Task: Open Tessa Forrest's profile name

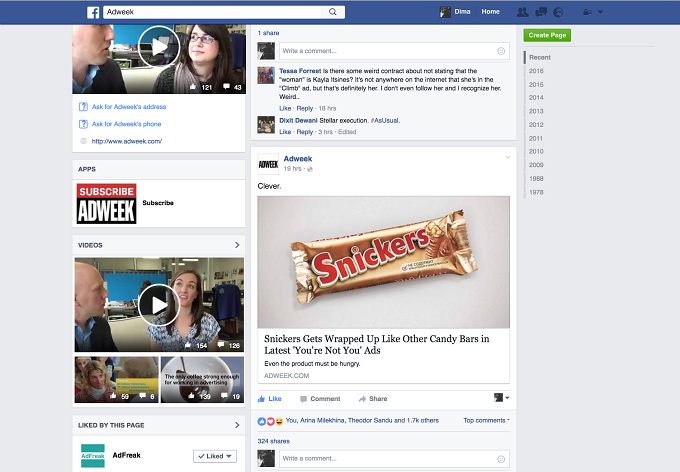Action: point(300,71)
